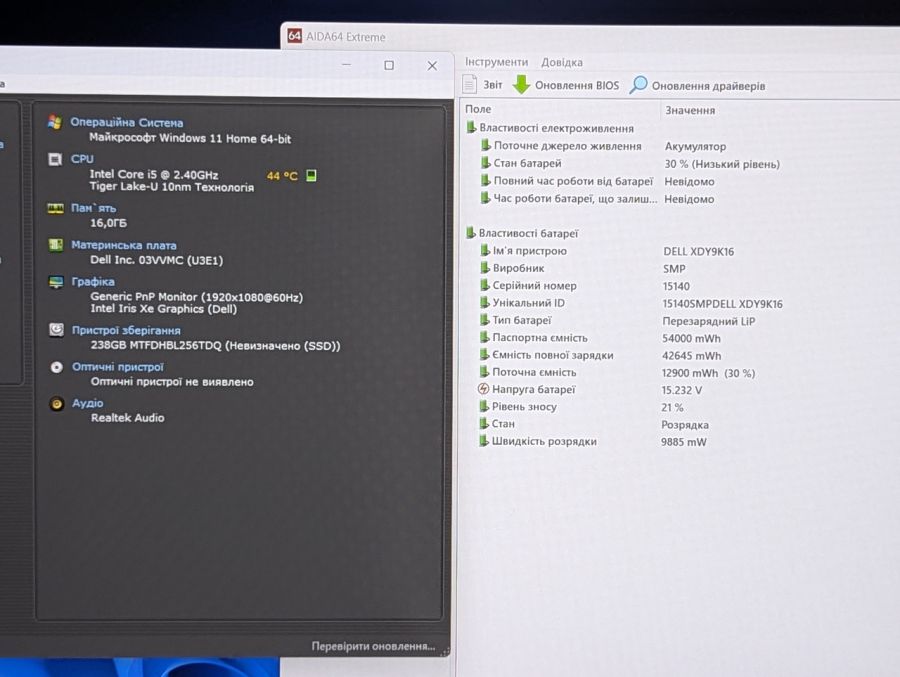This screenshot has width=900, height=677.
Task: Click the chip icon next to CPU
Action: click(55, 159)
